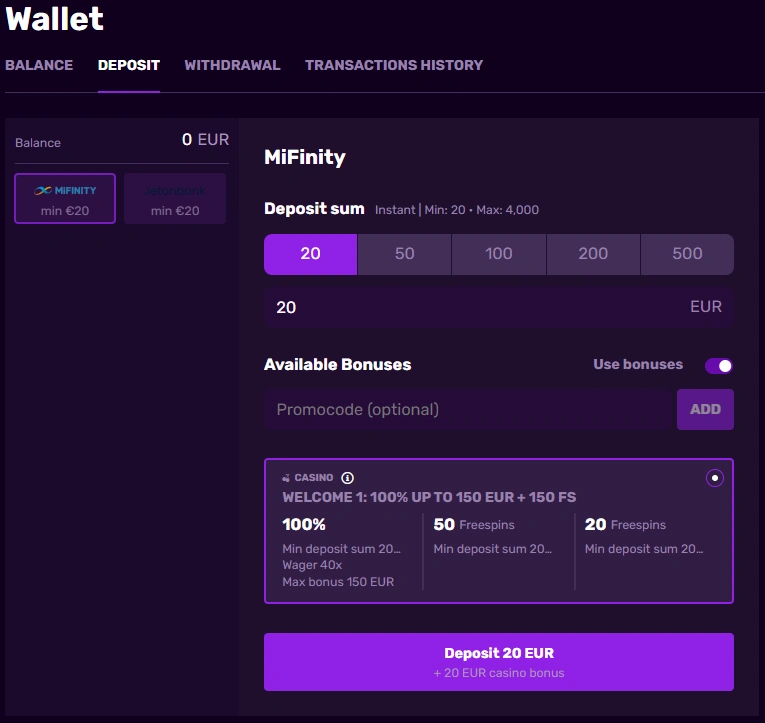Screen dimensions: 765x723
Task: Click the Deposit tab
Action: point(129,65)
